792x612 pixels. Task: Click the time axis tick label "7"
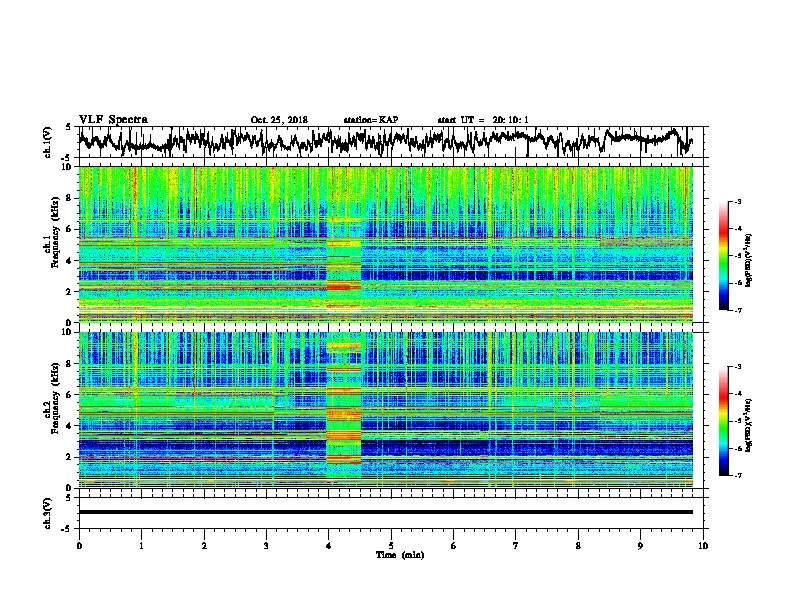coord(516,546)
